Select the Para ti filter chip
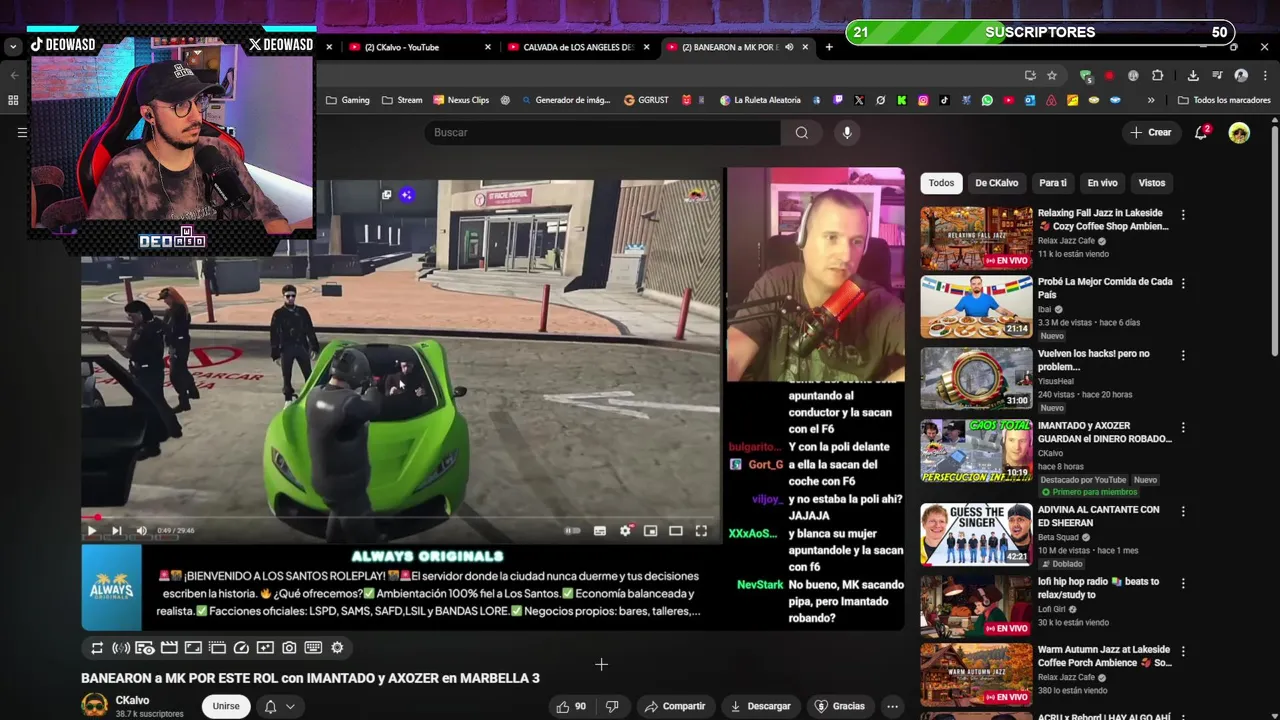The height and width of the screenshot is (720, 1280). pyautogui.click(x=1052, y=183)
